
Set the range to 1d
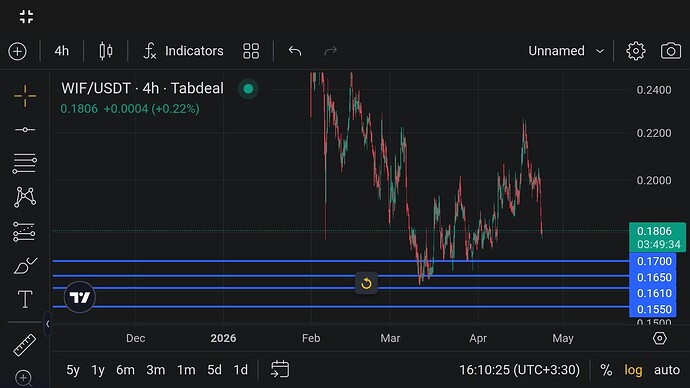(x=240, y=370)
